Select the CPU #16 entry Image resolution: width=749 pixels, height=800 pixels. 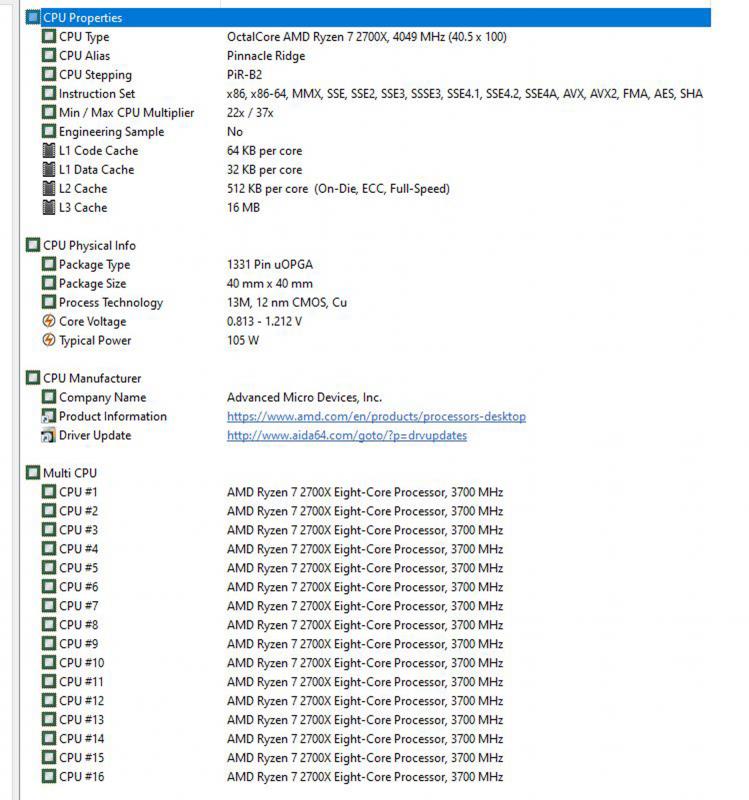(273, 777)
